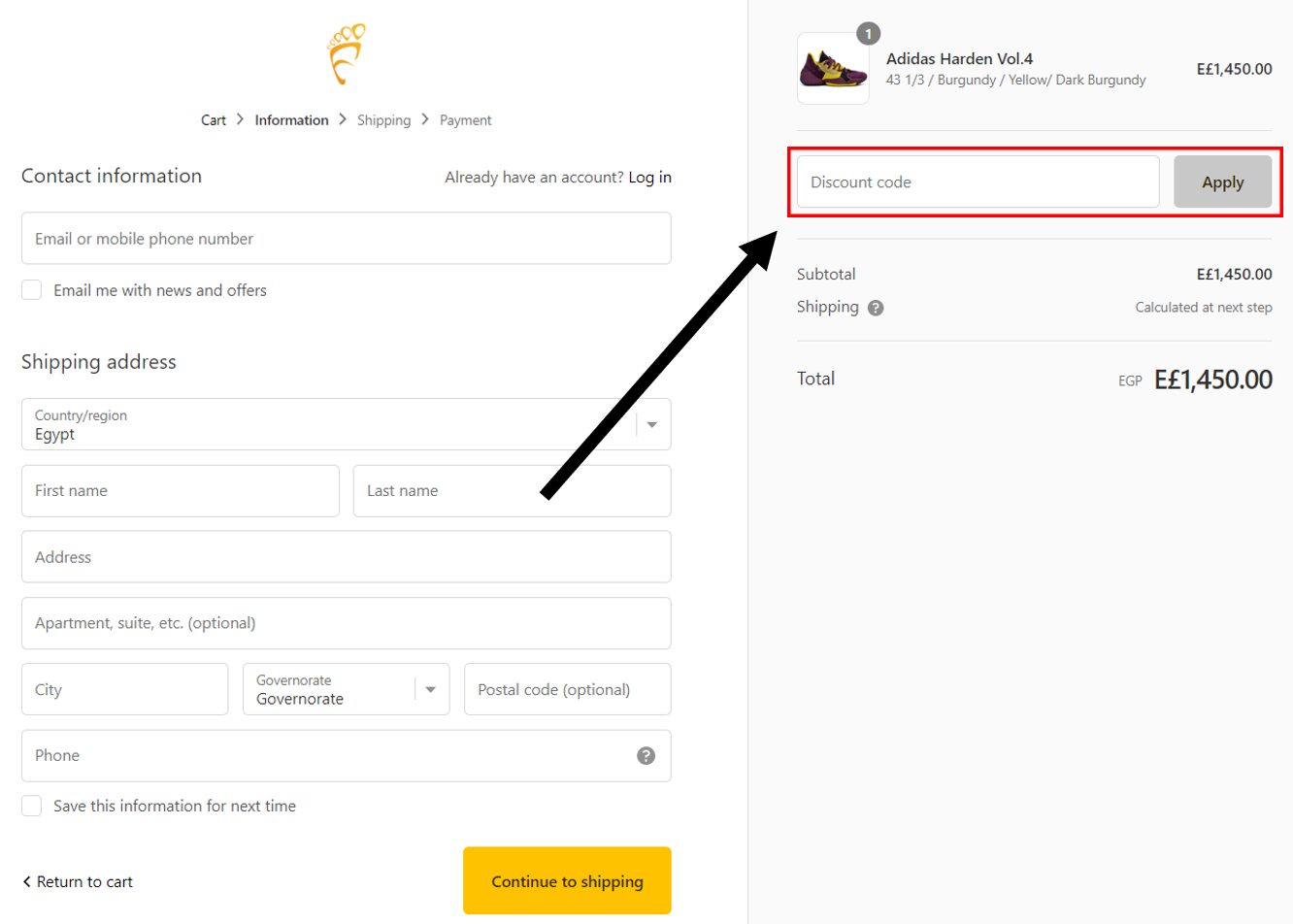The width and height of the screenshot is (1293, 924).
Task: Select the Payment breadcrumb step
Action: point(466,120)
